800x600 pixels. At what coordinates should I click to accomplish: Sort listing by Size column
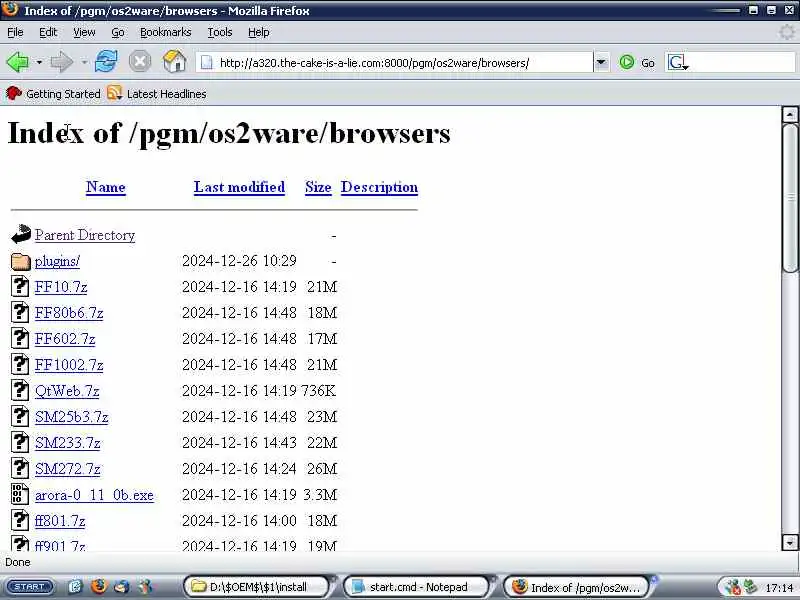pos(318,187)
